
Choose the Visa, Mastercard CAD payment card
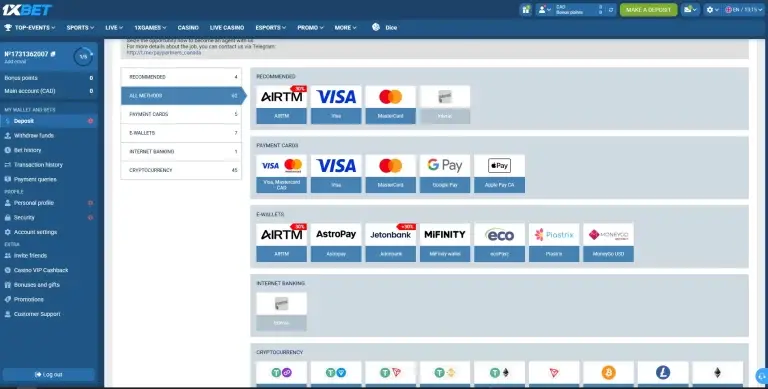pyautogui.click(x=282, y=174)
